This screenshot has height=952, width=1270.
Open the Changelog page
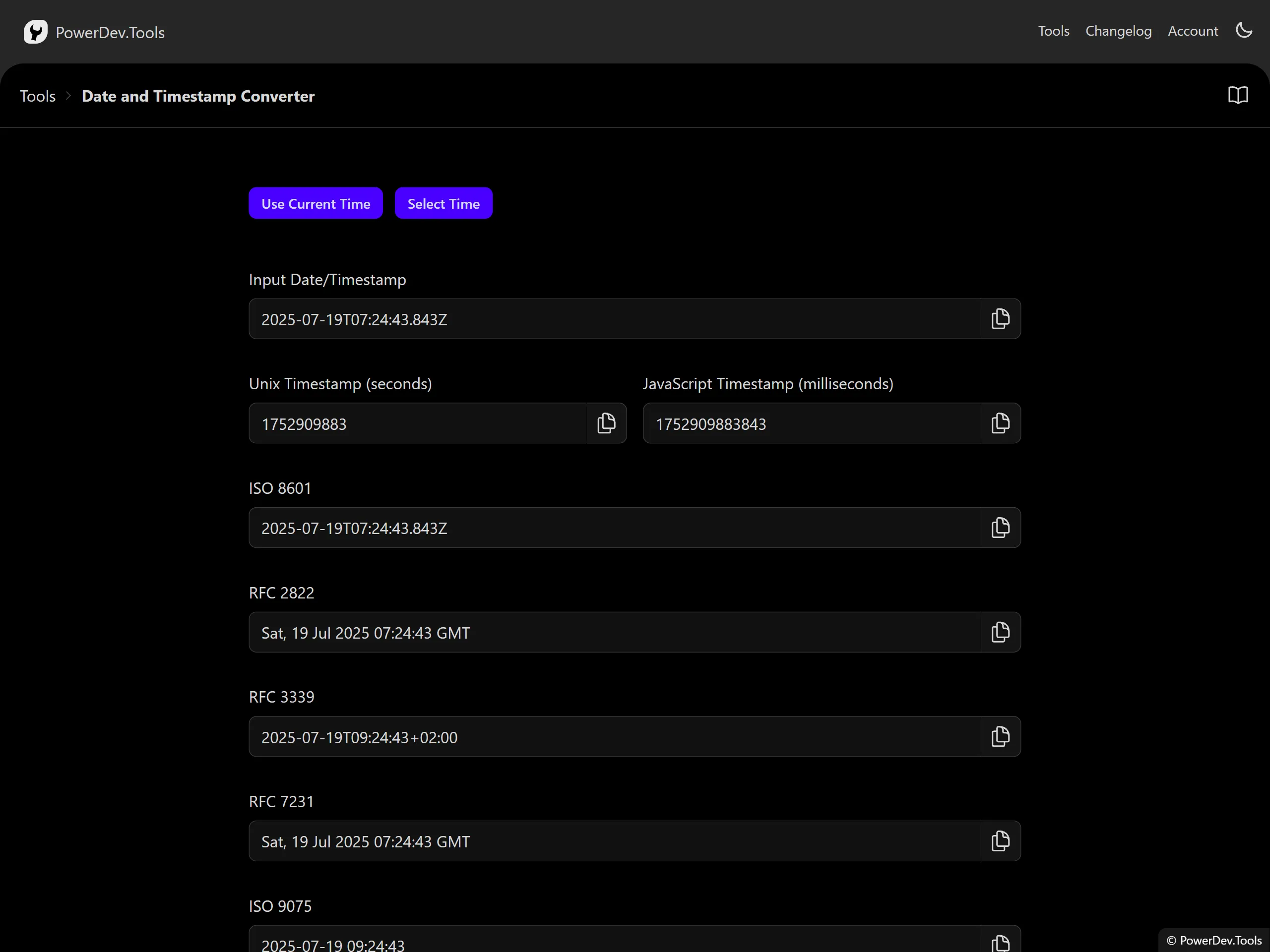point(1118,31)
